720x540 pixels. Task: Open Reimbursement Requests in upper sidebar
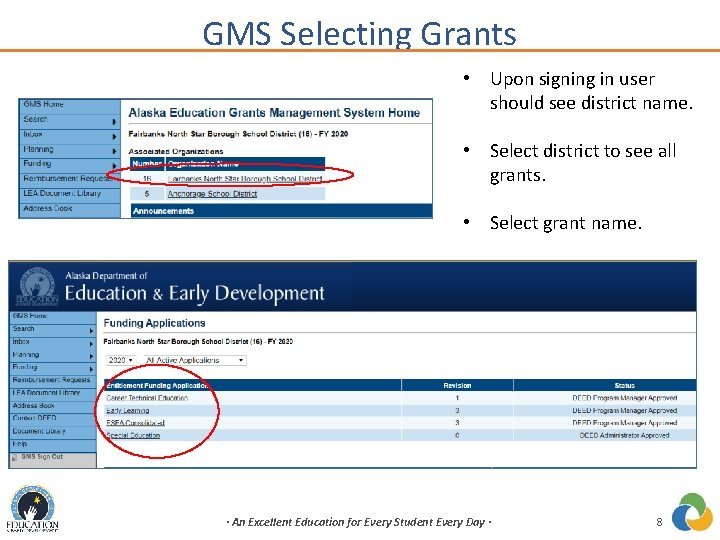[69, 178]
